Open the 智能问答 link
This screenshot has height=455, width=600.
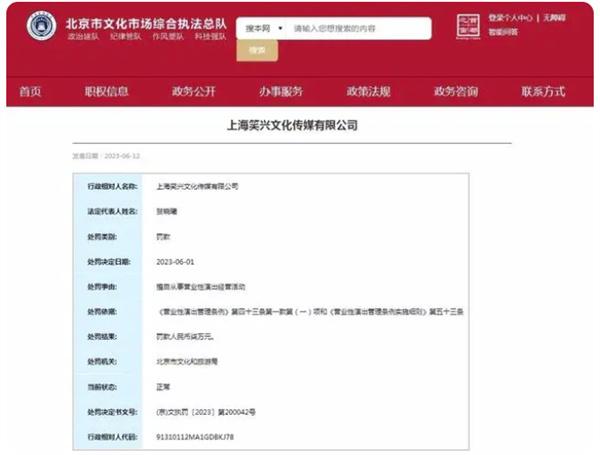tap(503, 32)
